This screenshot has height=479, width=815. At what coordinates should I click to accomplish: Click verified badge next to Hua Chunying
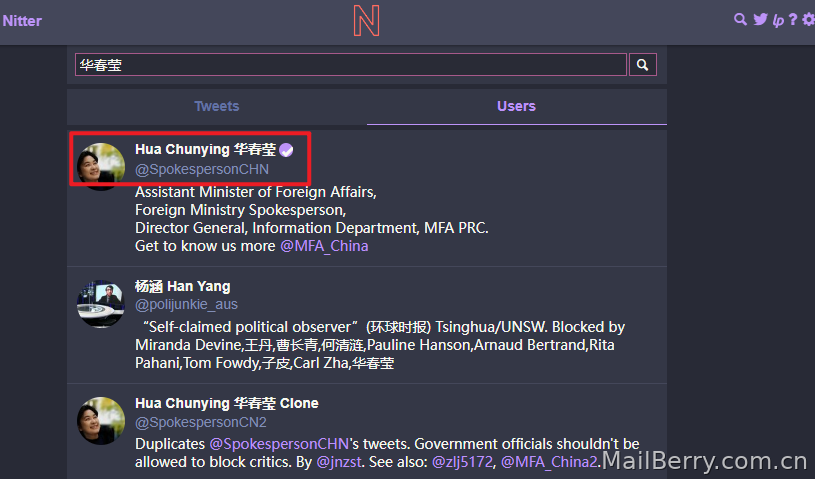coord(286,150)
